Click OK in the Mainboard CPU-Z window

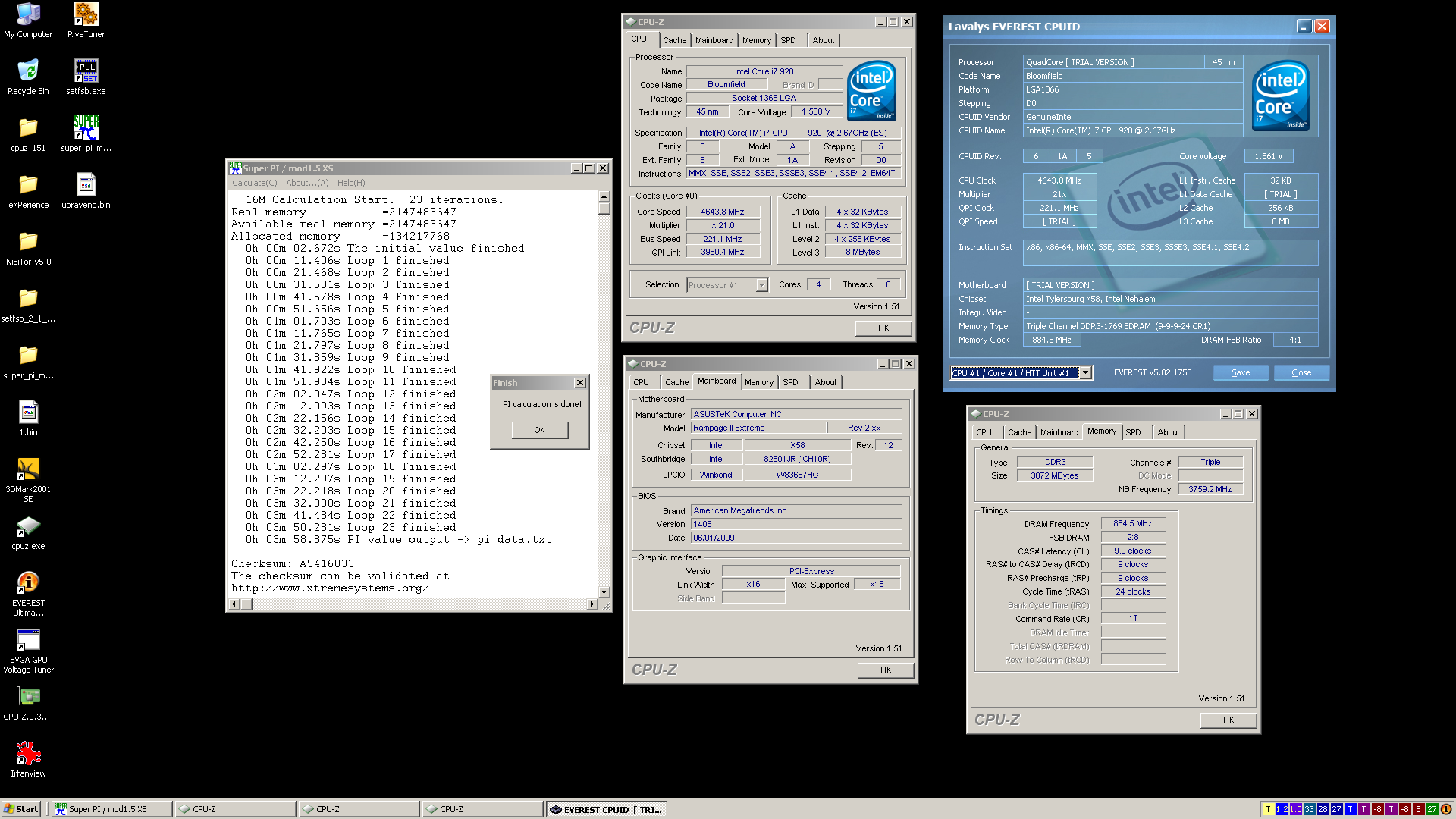886,670
